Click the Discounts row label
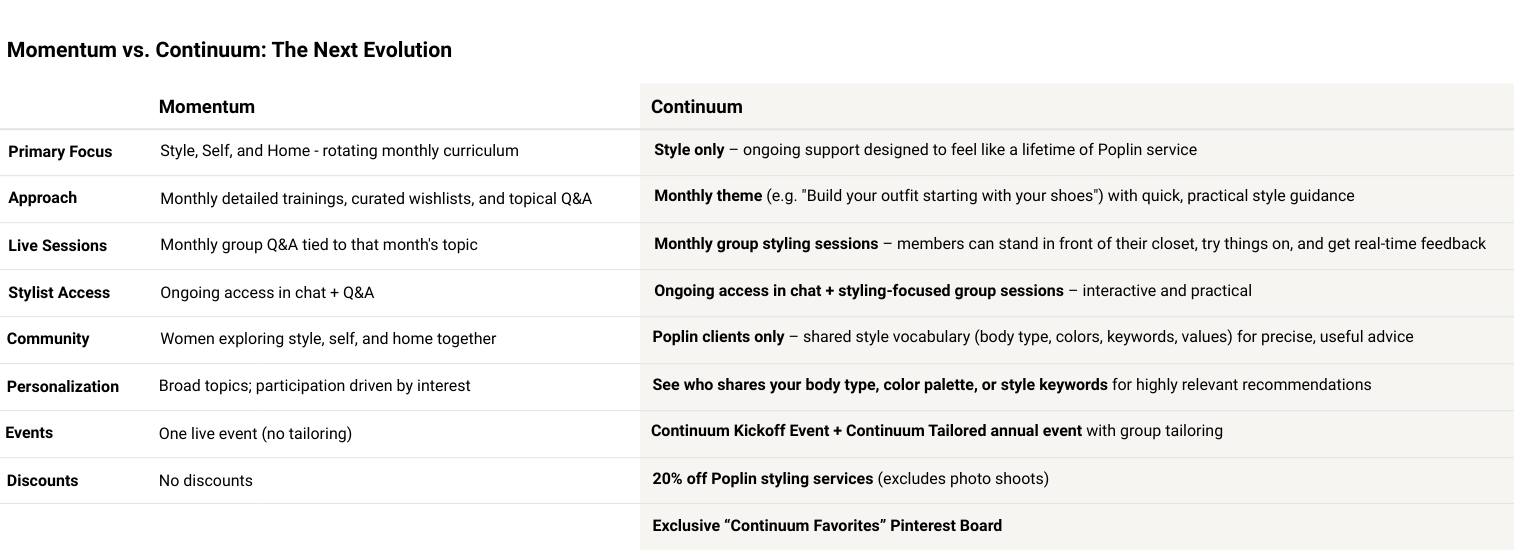The width and height of the screenshot is (1514, 550). pos(42,481)
